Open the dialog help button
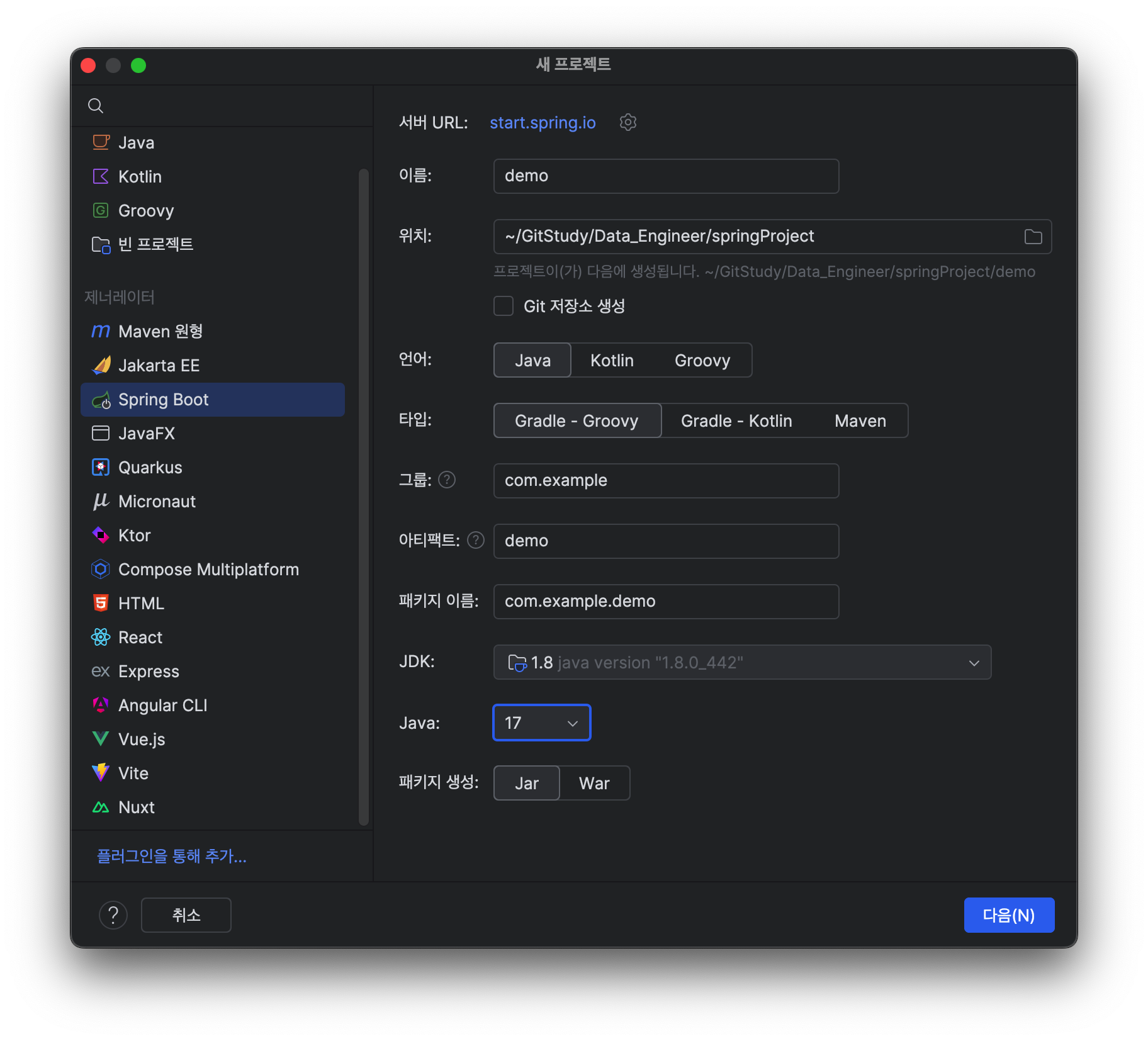 tap(113, 915)
